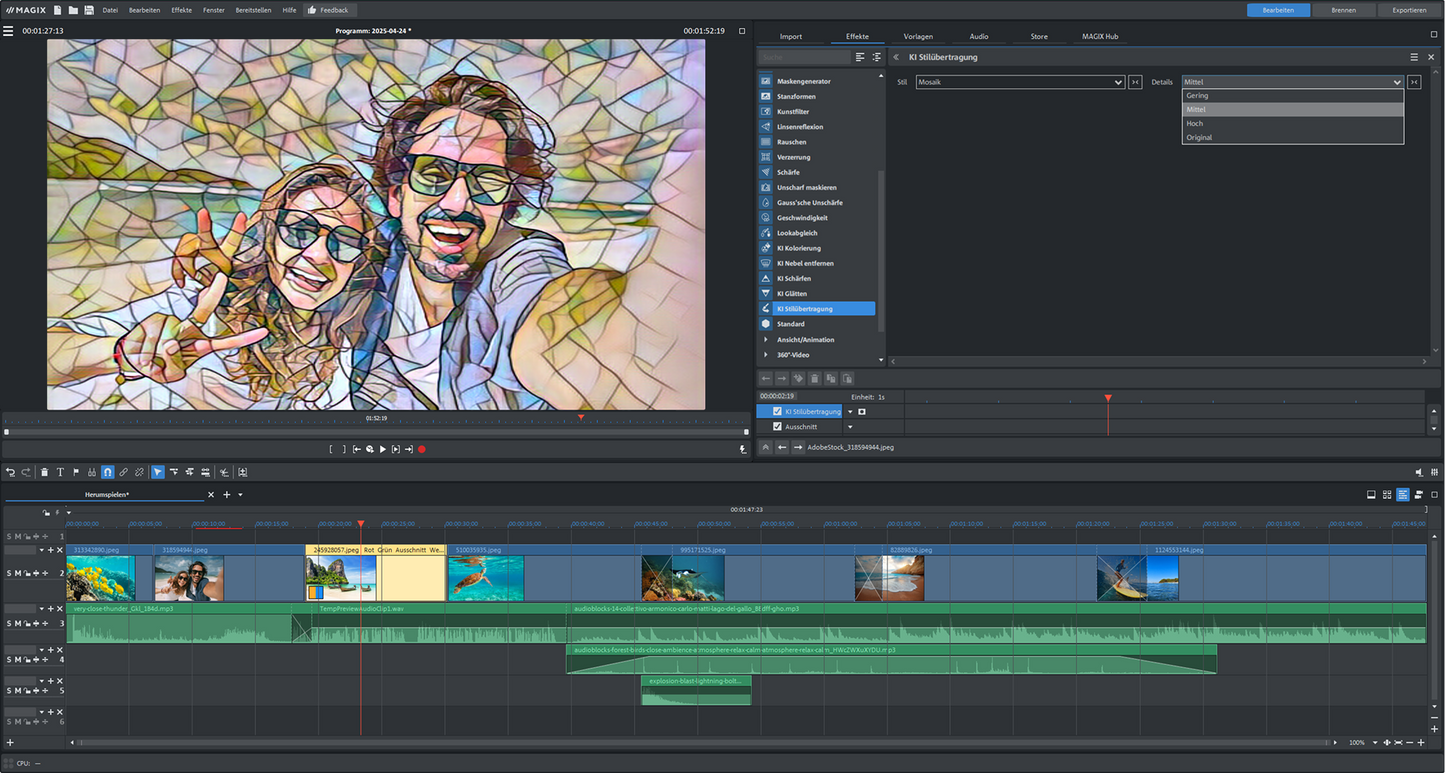Start recording with the red record button
The image size is (1445, 773).
pyautogui.click(x=421, y=449)
